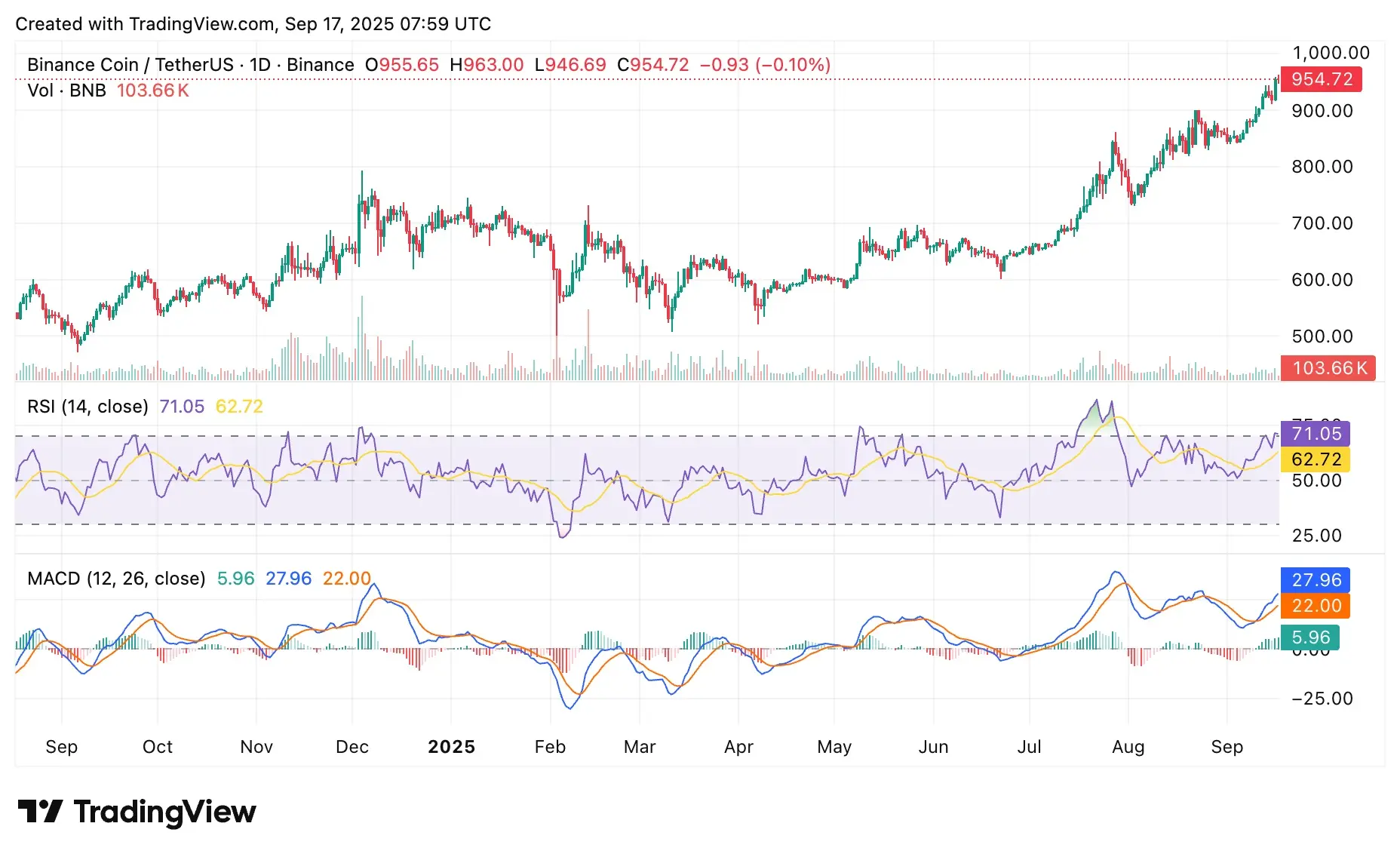
Task: Select the Vol · BNB legend label
Action: (66, 91)
